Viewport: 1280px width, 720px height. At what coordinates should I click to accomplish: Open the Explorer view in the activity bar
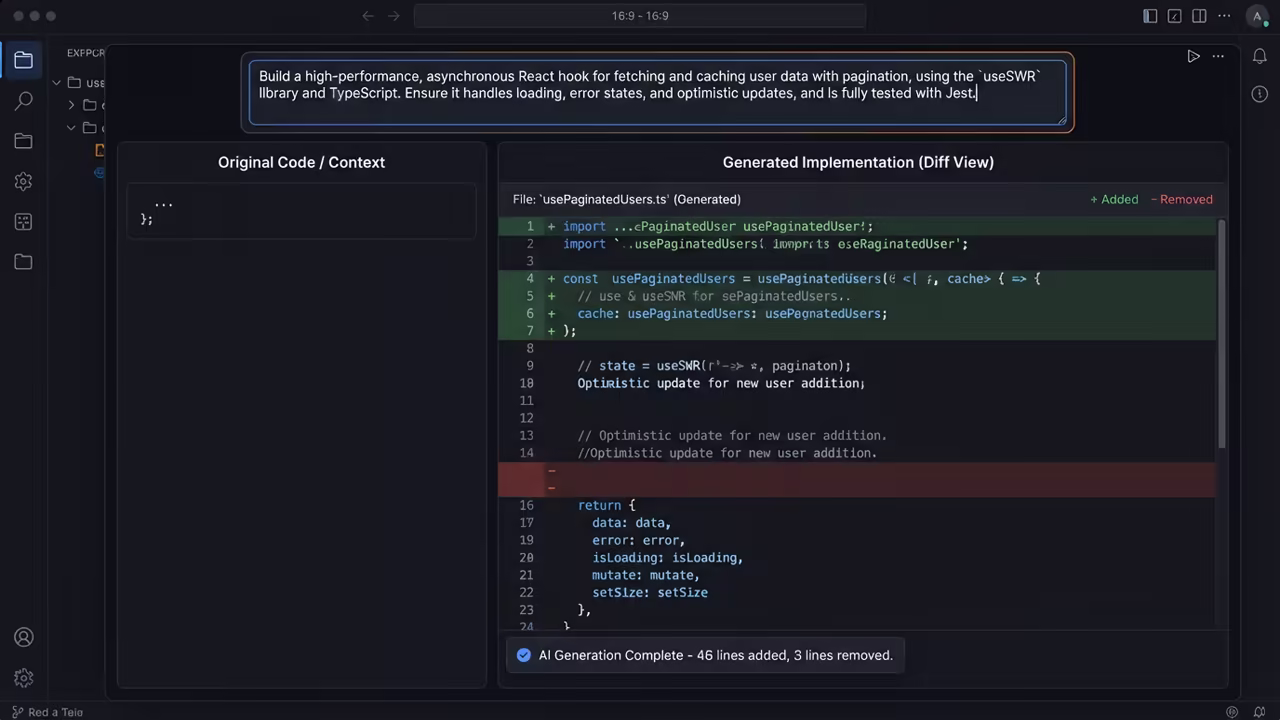pyautogui.click(x=23, y=60)
